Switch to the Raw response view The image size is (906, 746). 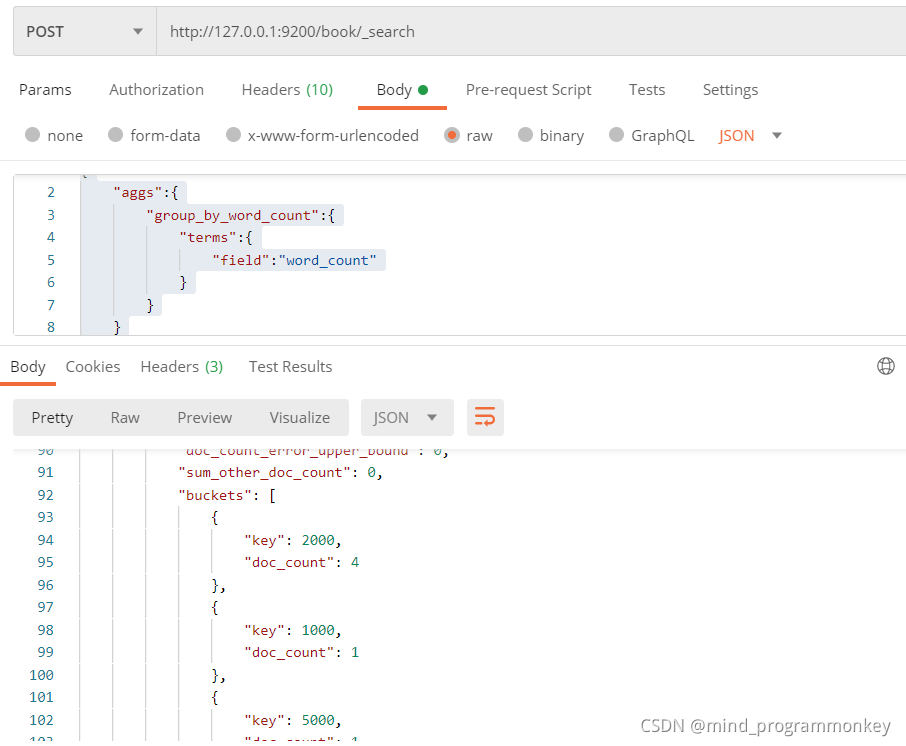pyautogui.click(x=125, y=417)
